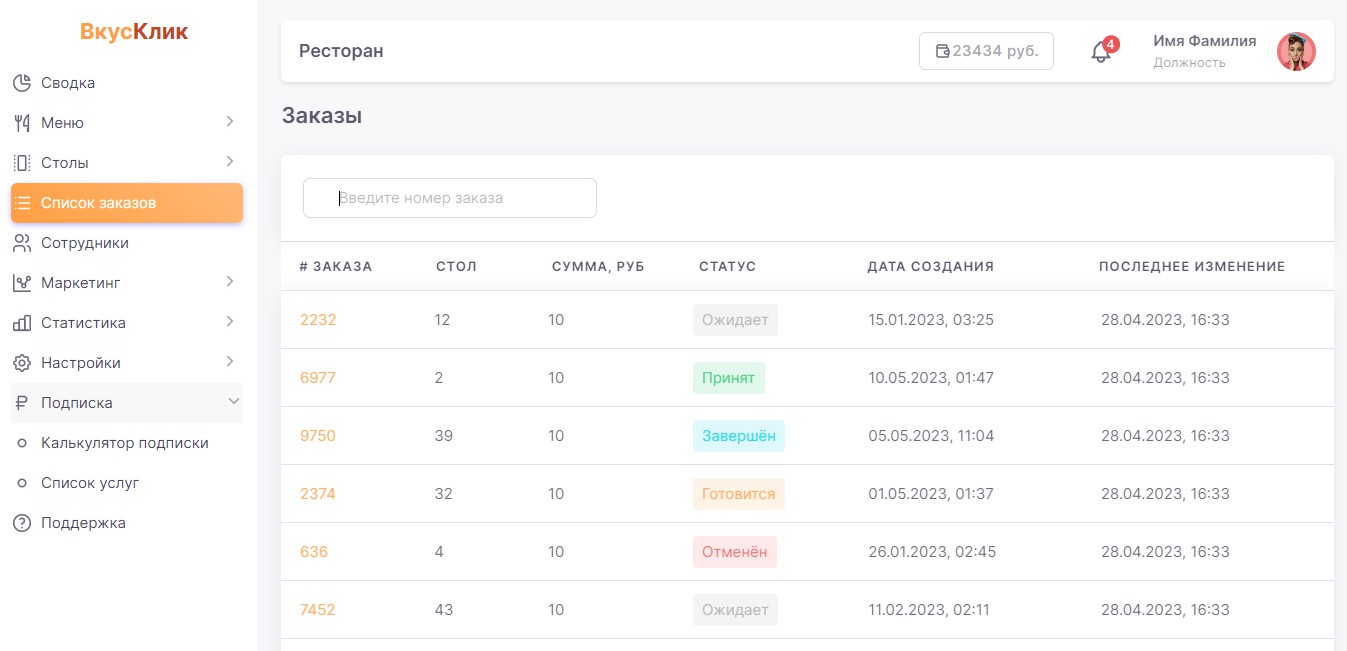This screenshot has width=1347, height=651.
Task: Click the order number search field
Action: pos(450,198)
